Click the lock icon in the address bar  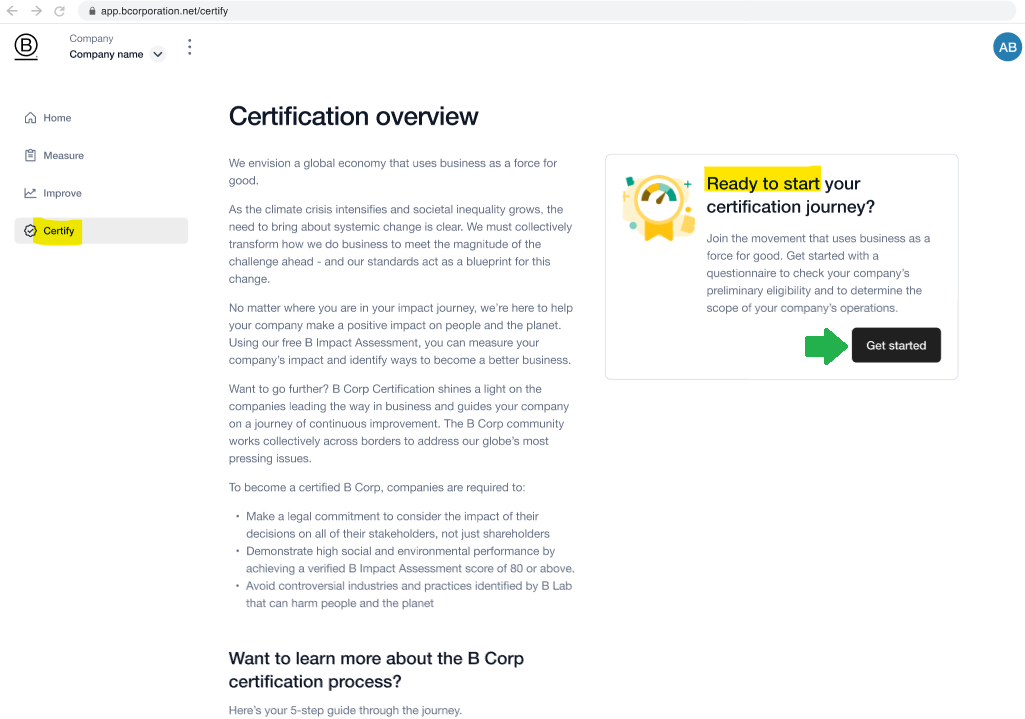[x=92, y=11]
